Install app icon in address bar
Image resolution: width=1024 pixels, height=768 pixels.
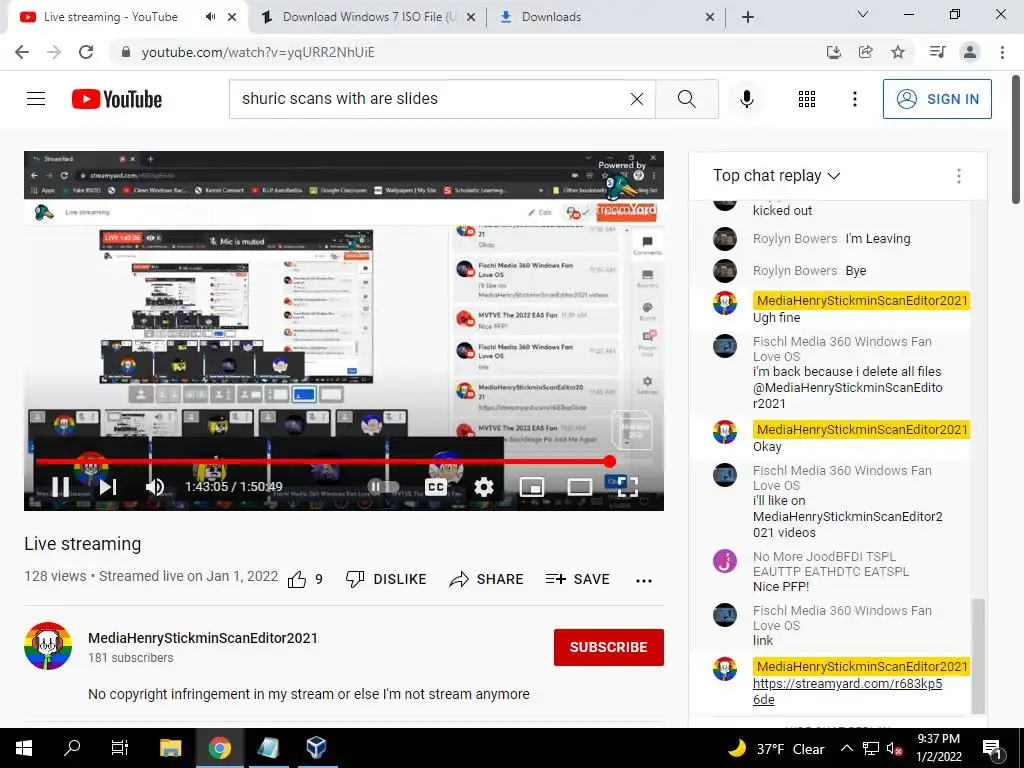coord(834,52)
